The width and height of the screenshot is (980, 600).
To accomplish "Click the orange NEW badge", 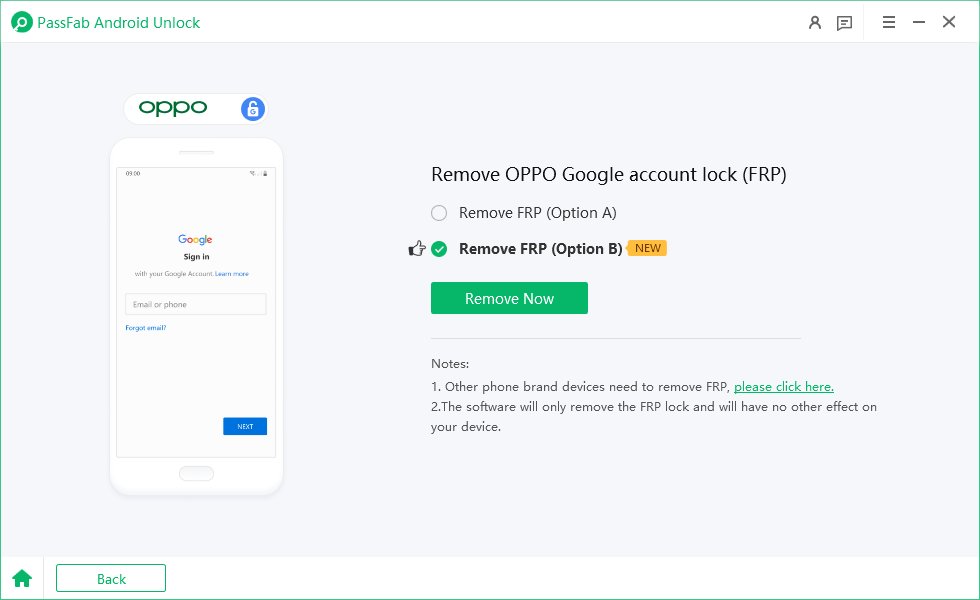I will click(x=646, y=247).
